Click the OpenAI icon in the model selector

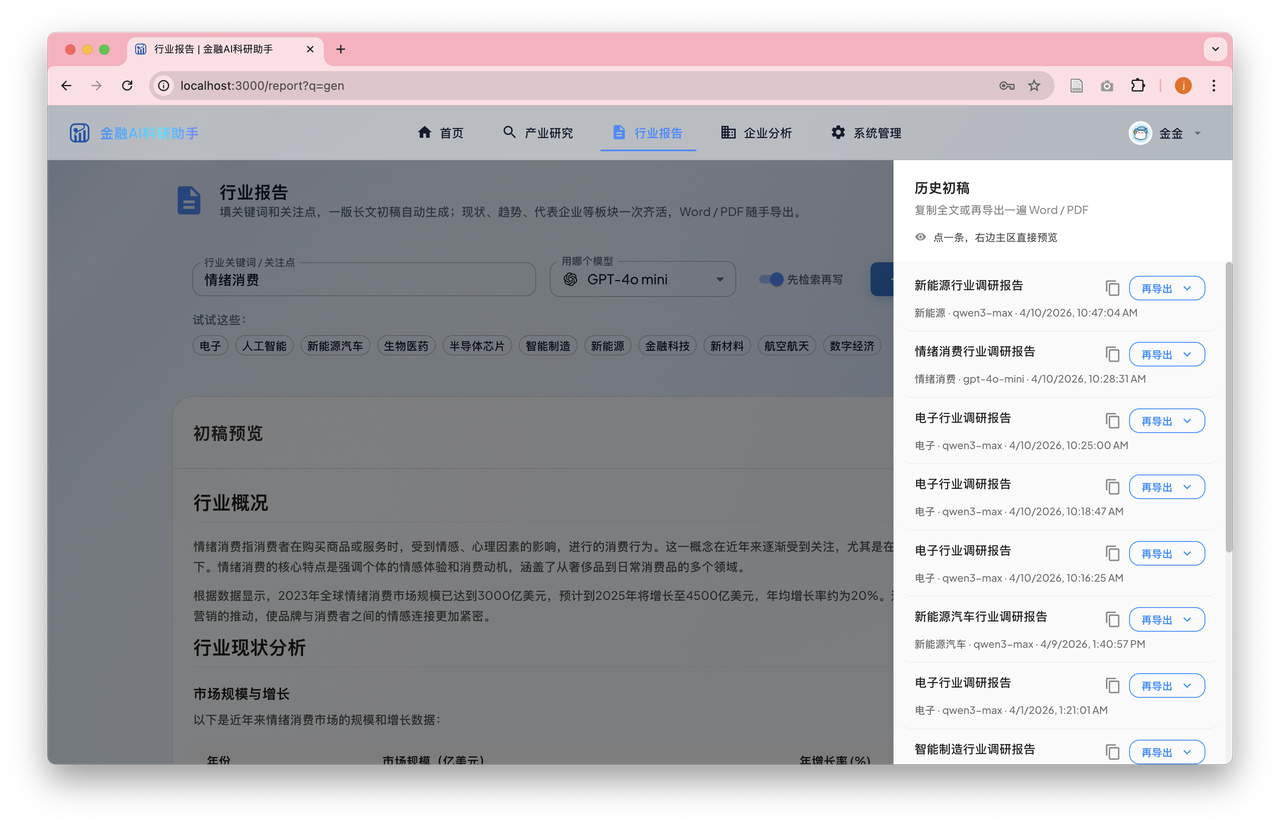click(x=571, y=280)
